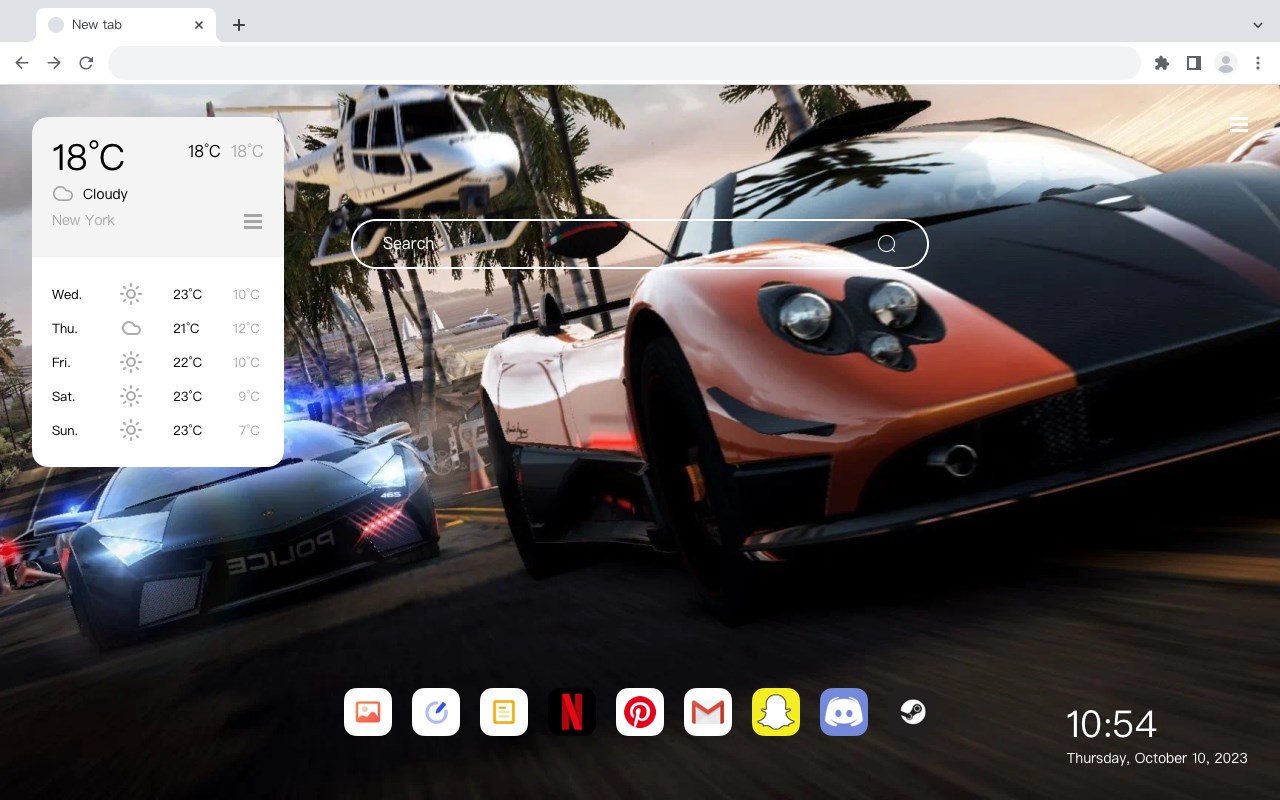
Task: Open the Gmail shortcut
Action: [x=708, y=712]
